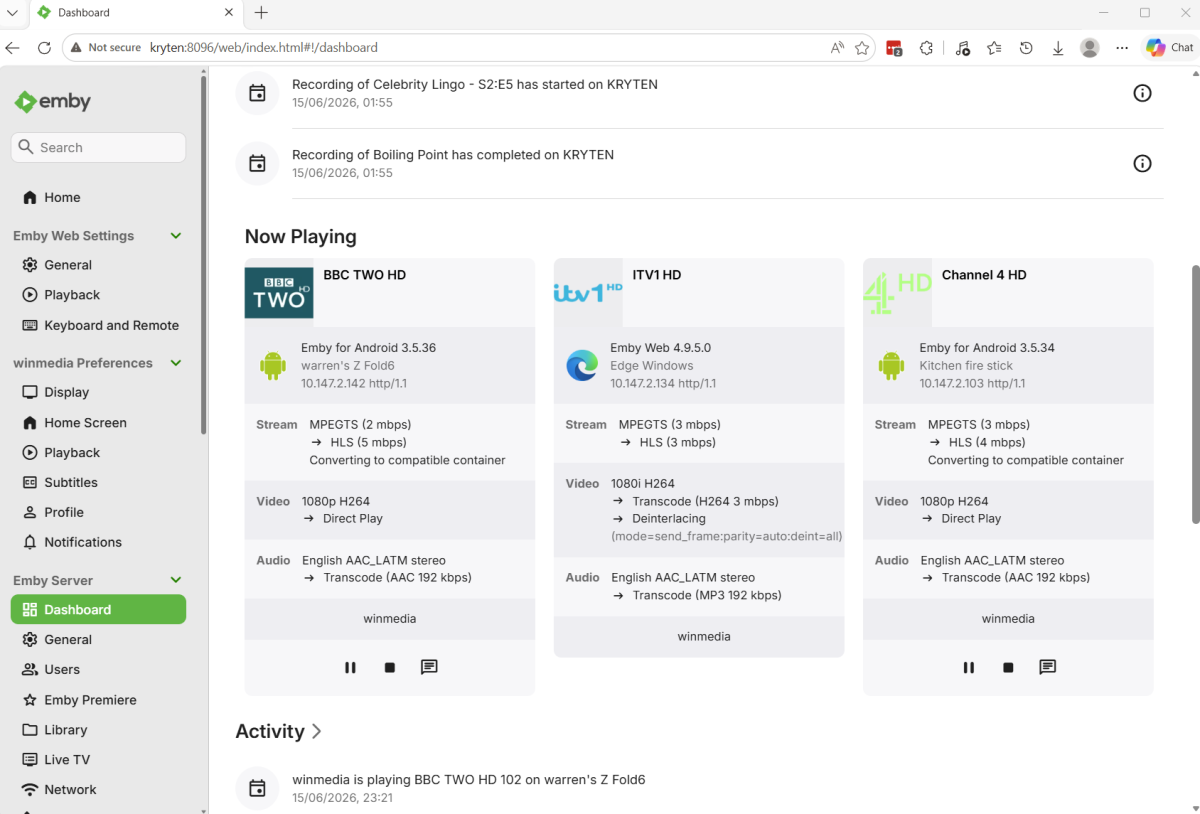Click the Not secure site indicator

(106, 47)
